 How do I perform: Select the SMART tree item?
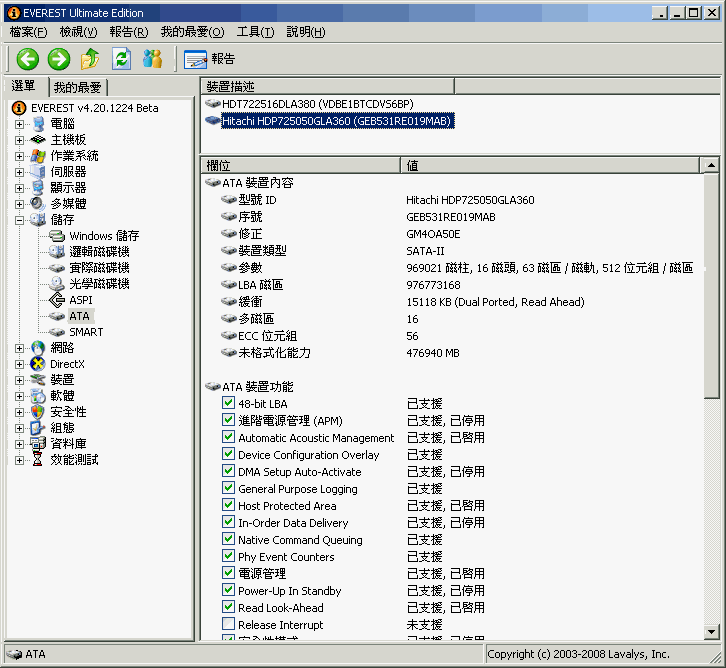(x=76, y=332)
